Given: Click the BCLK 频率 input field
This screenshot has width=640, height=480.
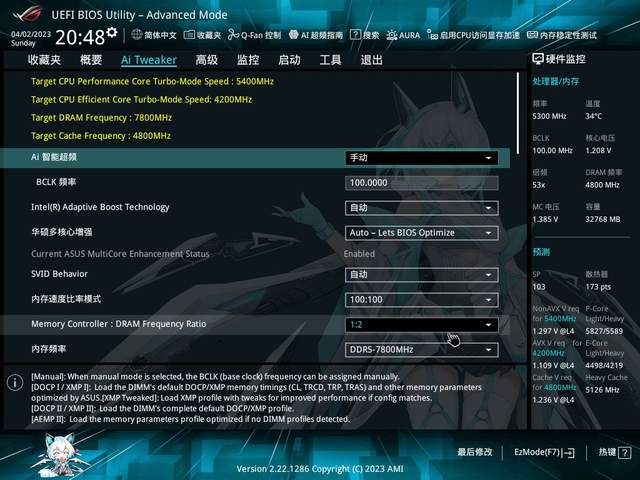Looking at the screenshot, I should 422,183.
